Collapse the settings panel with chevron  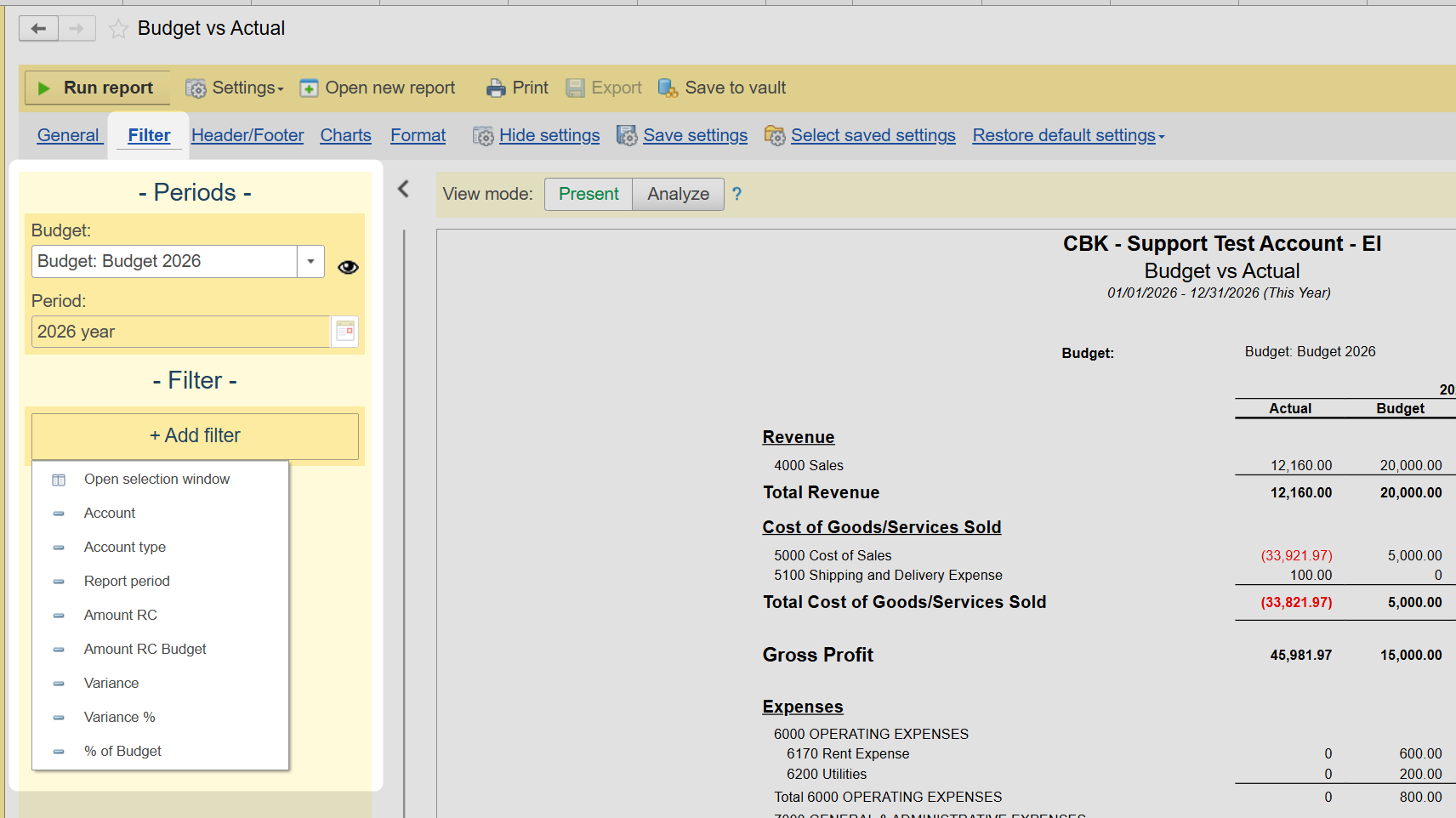click(x=404, y=189)
